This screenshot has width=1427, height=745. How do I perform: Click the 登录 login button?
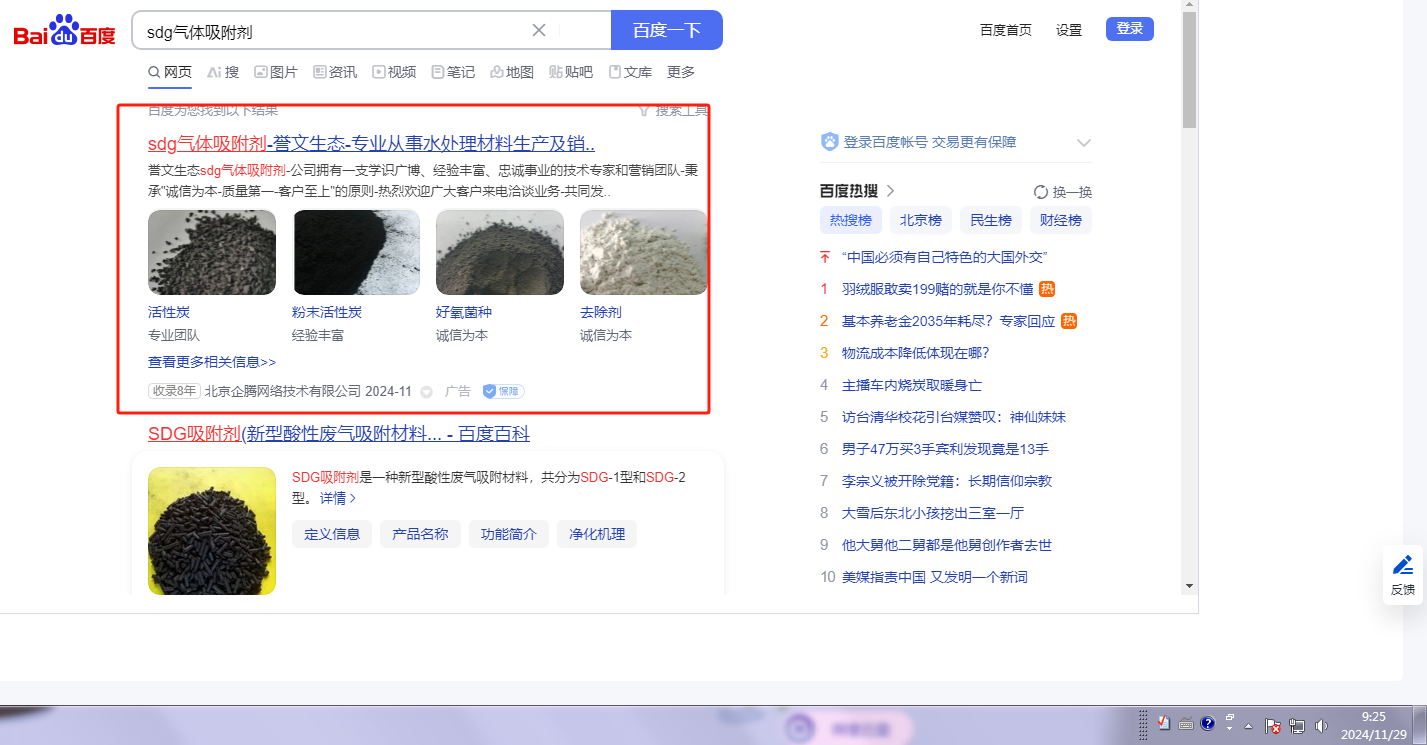pos(1130,29)
